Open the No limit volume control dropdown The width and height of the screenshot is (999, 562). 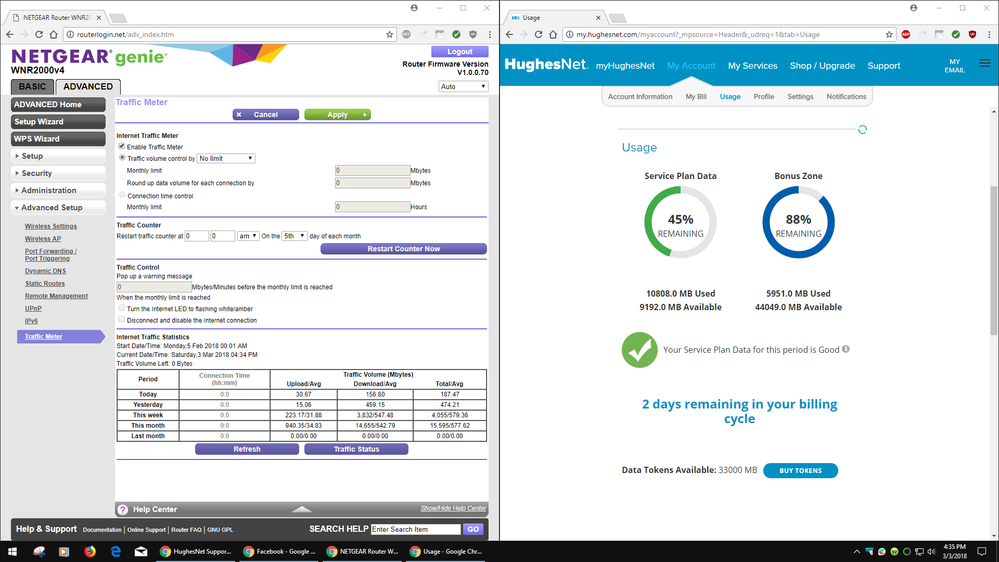click(x=226, y=158)
